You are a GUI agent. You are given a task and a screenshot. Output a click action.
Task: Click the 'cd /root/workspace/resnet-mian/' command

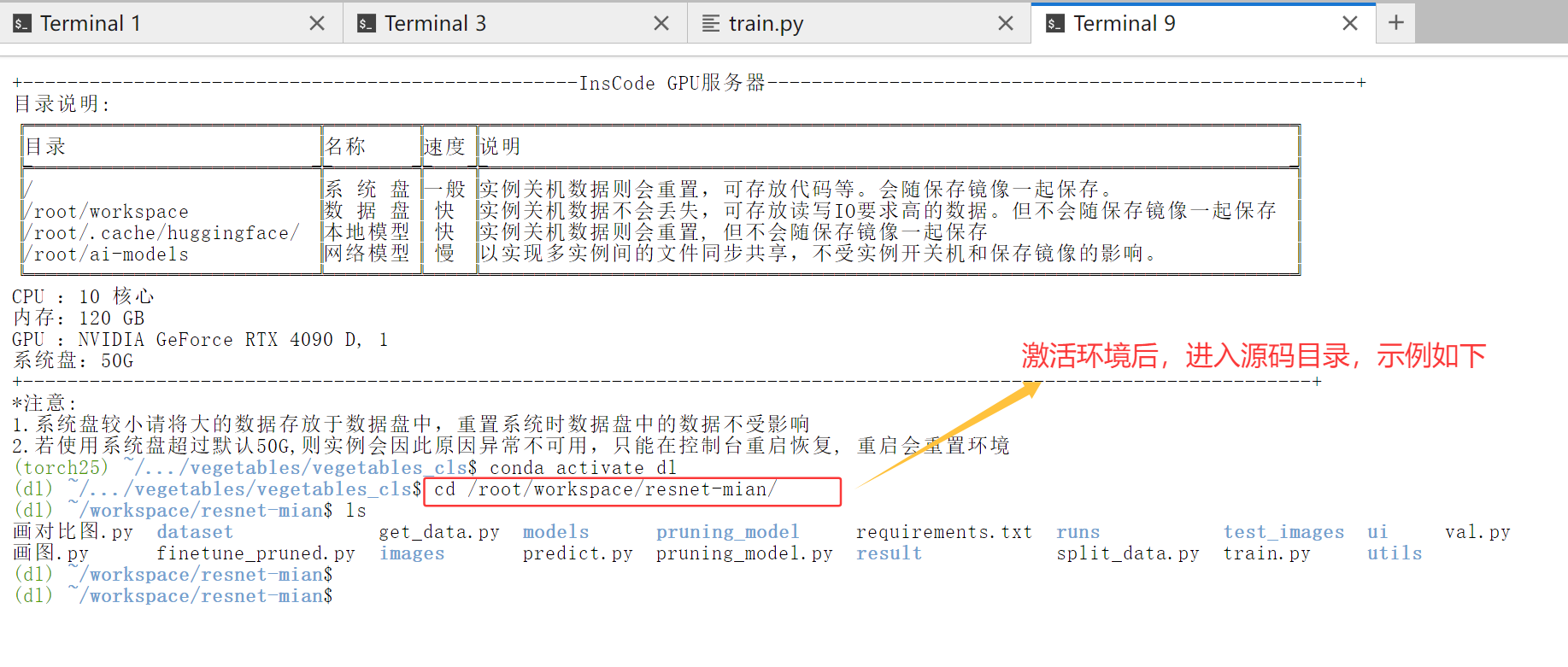click(x=606, y=489)
